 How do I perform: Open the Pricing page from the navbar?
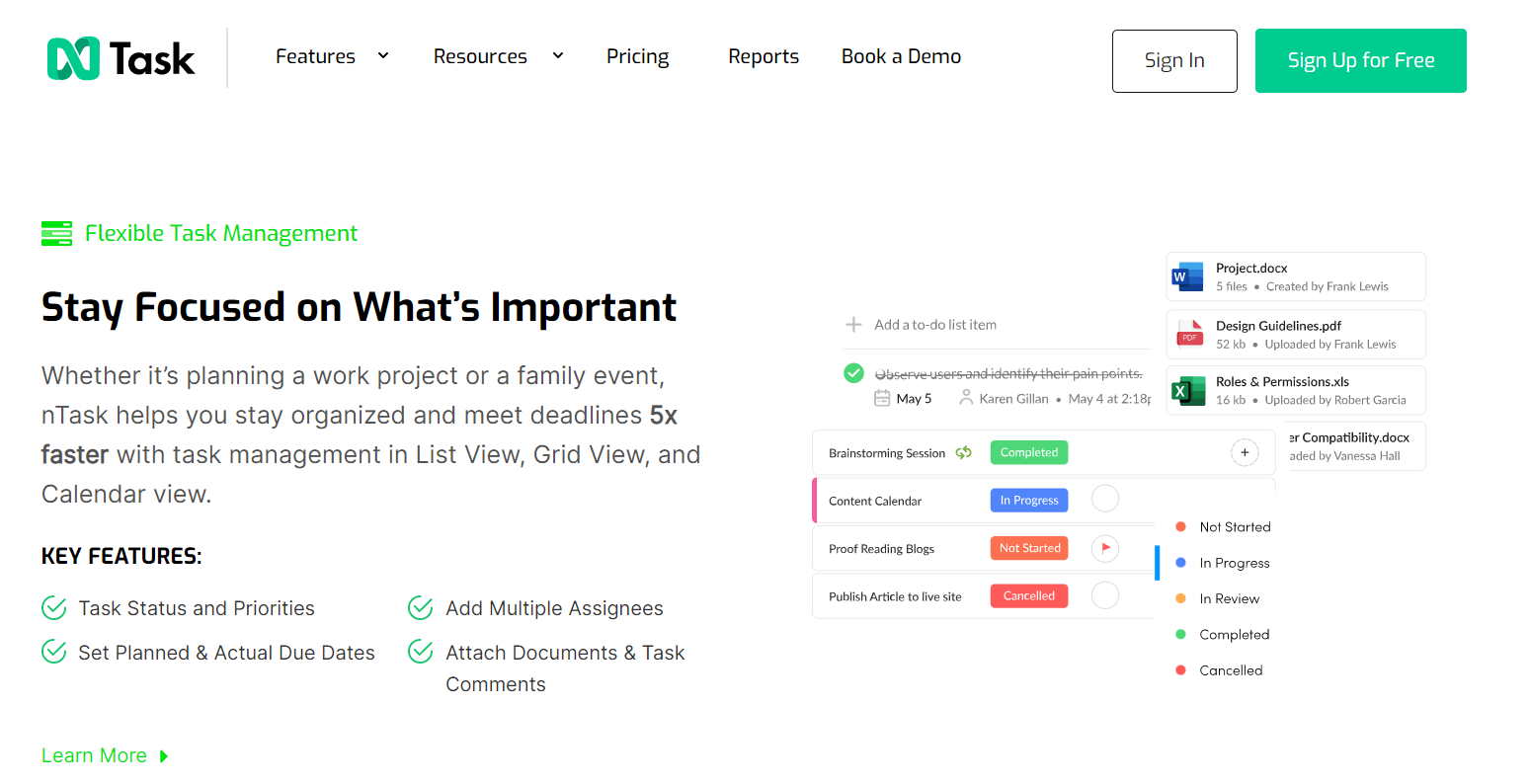[637, 56]
